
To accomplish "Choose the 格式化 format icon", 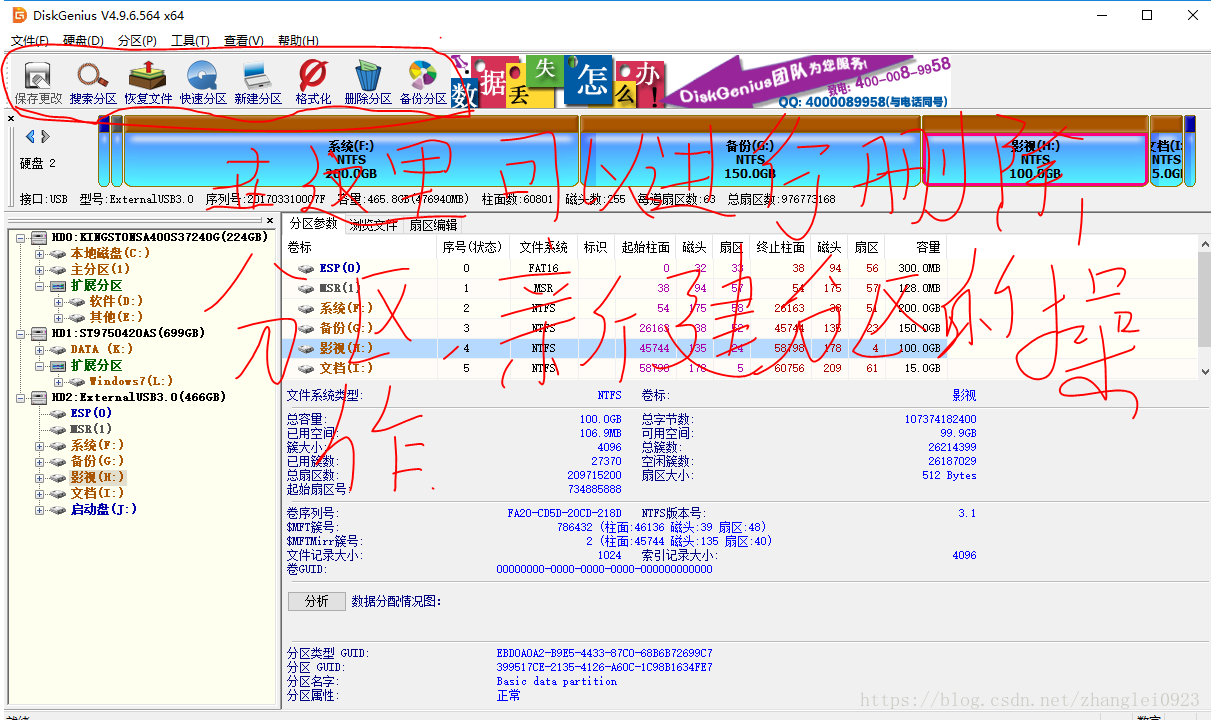I will point(313,82).
